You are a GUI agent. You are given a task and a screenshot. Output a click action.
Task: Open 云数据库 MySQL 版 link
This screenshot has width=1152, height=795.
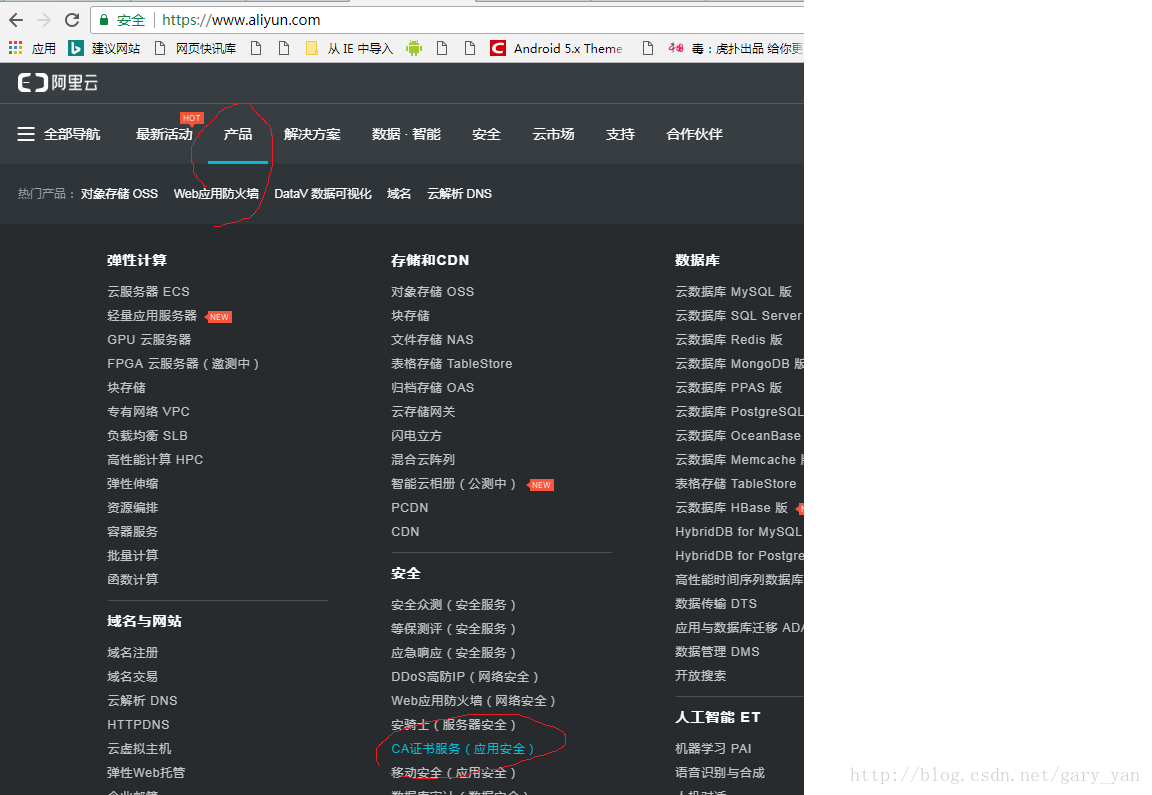[x=733, y=292]
